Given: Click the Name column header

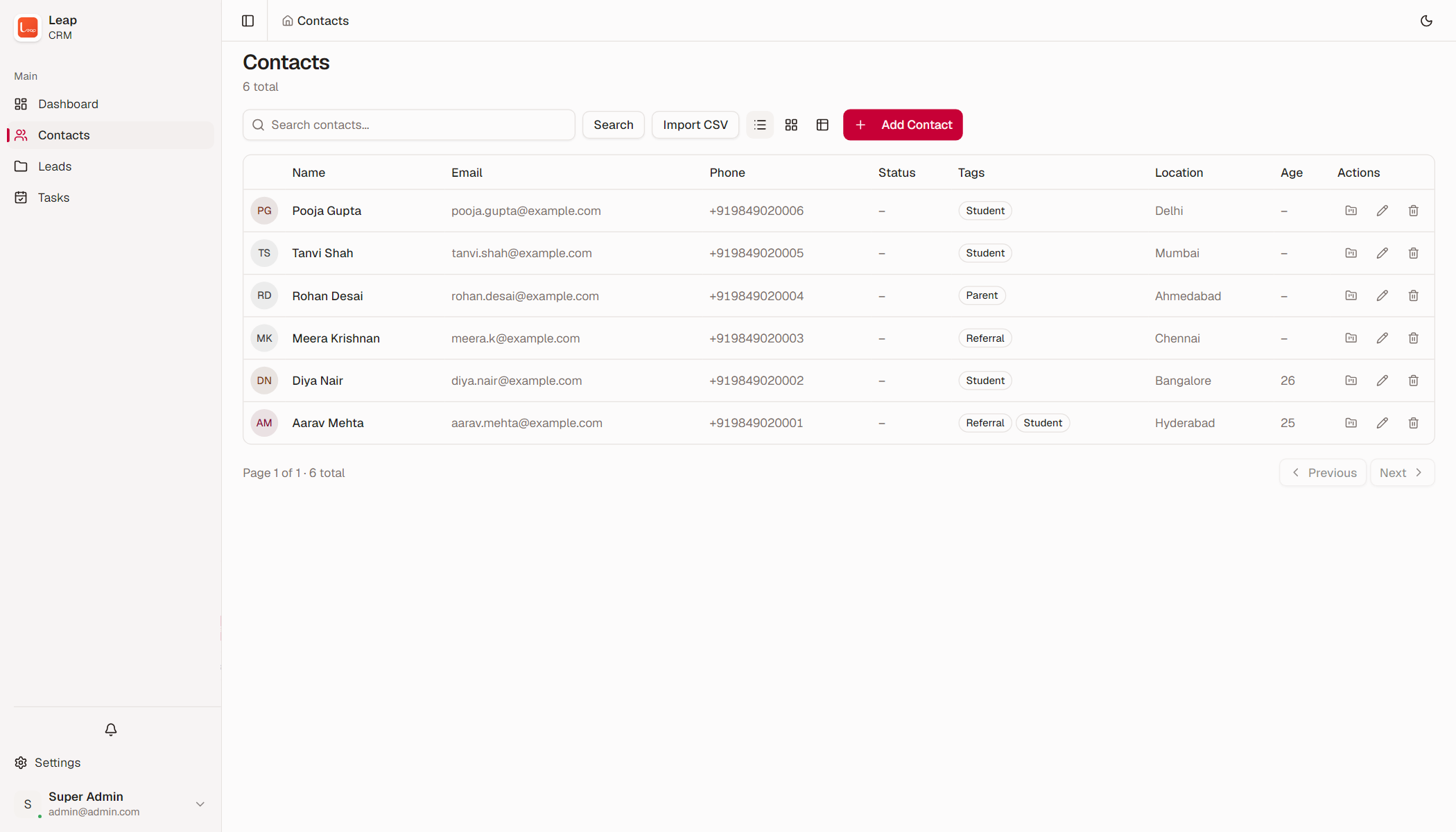Looking at the screenshot, I should [x=309, y=173].
